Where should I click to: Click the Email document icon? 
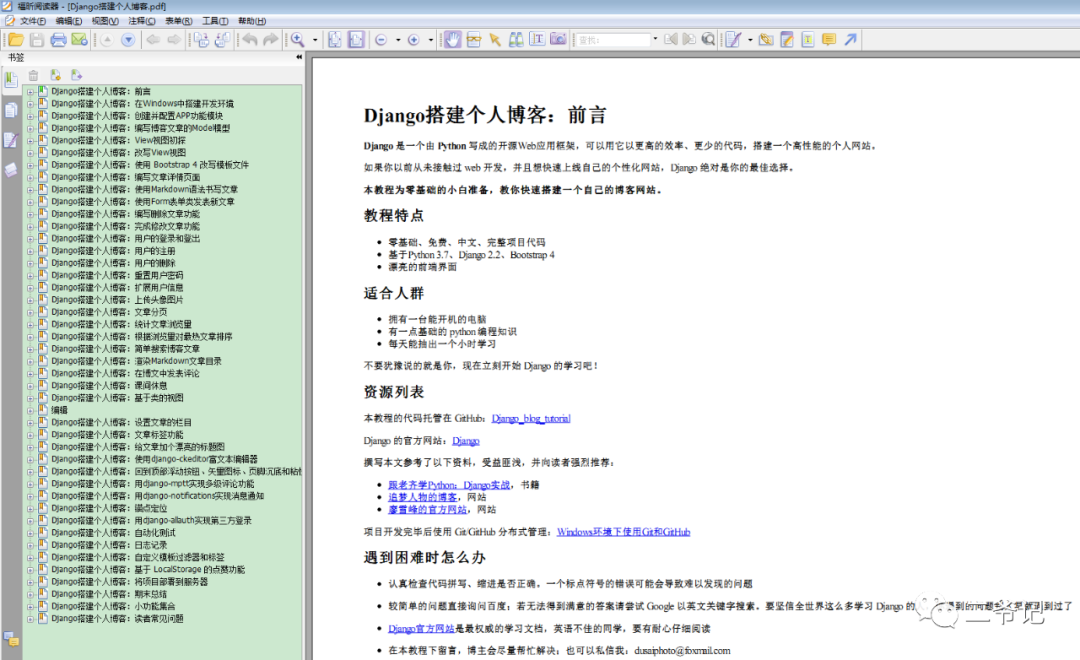tap(79, 40)
